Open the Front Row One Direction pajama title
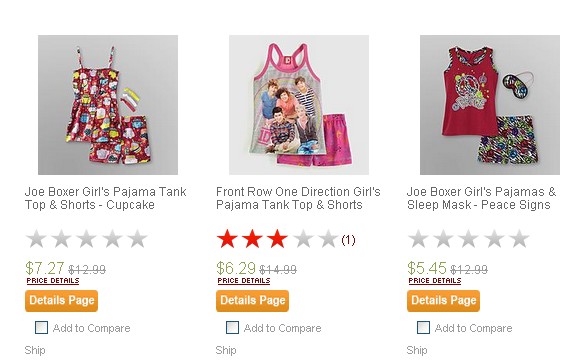Screen dimensions: 576x360 click(x=298, y=198)
